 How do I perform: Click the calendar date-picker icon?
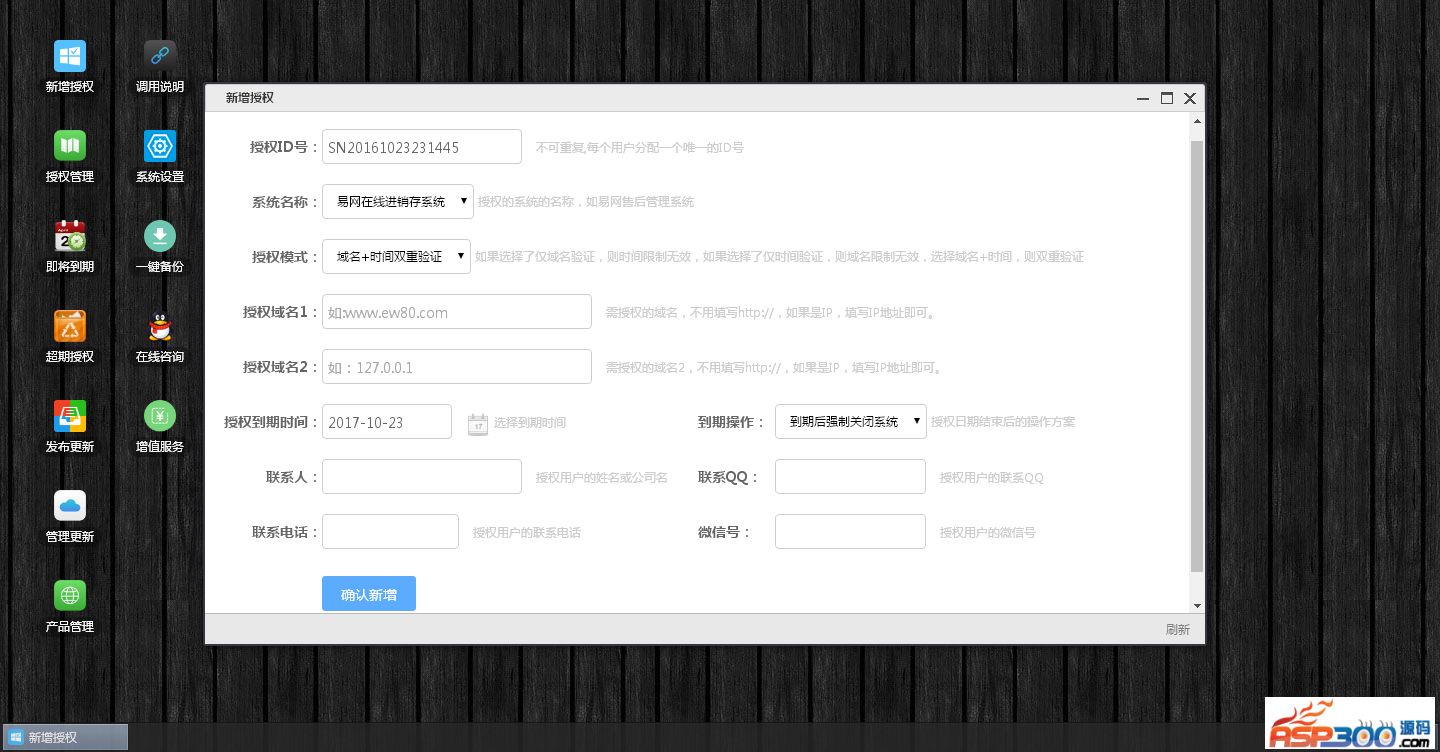coord(478,424)
